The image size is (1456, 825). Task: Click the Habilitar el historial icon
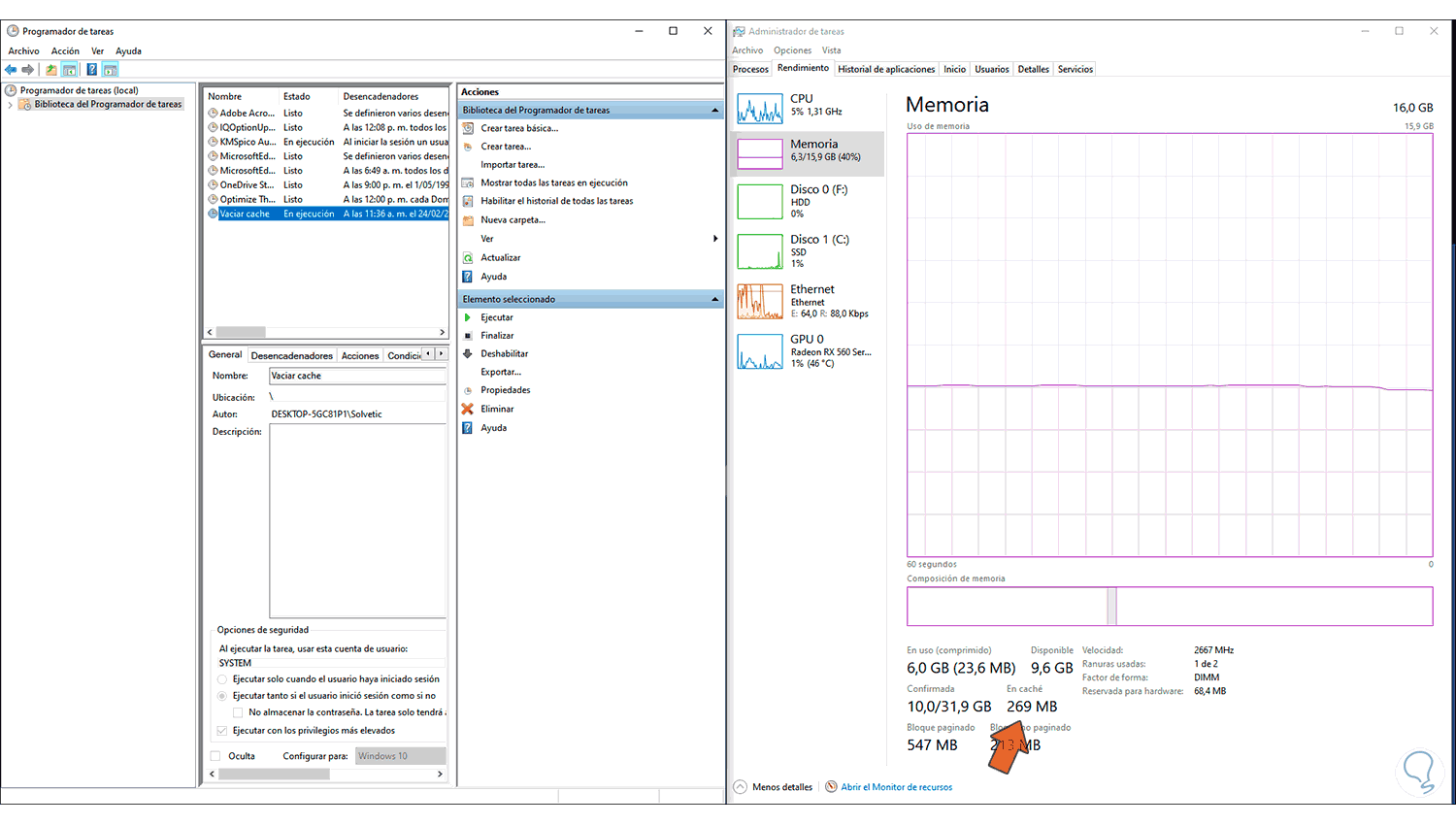click(468, 201)
